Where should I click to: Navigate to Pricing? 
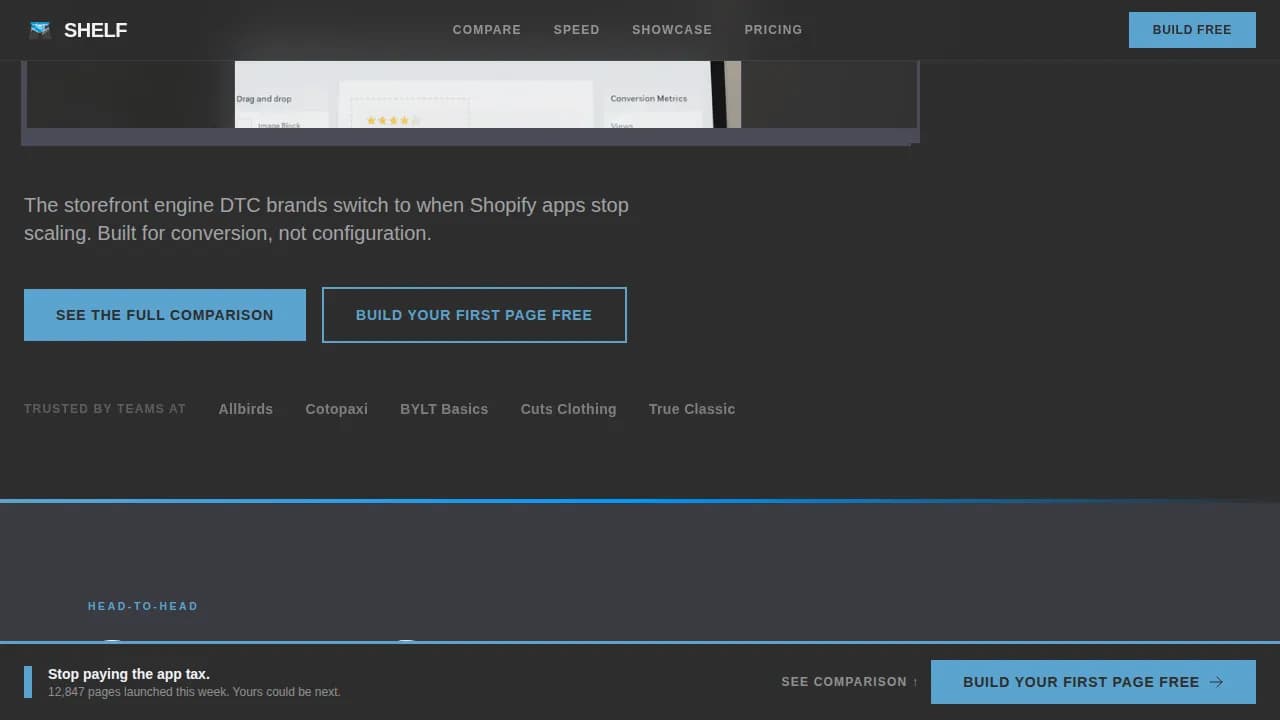(x=773, y=30)
